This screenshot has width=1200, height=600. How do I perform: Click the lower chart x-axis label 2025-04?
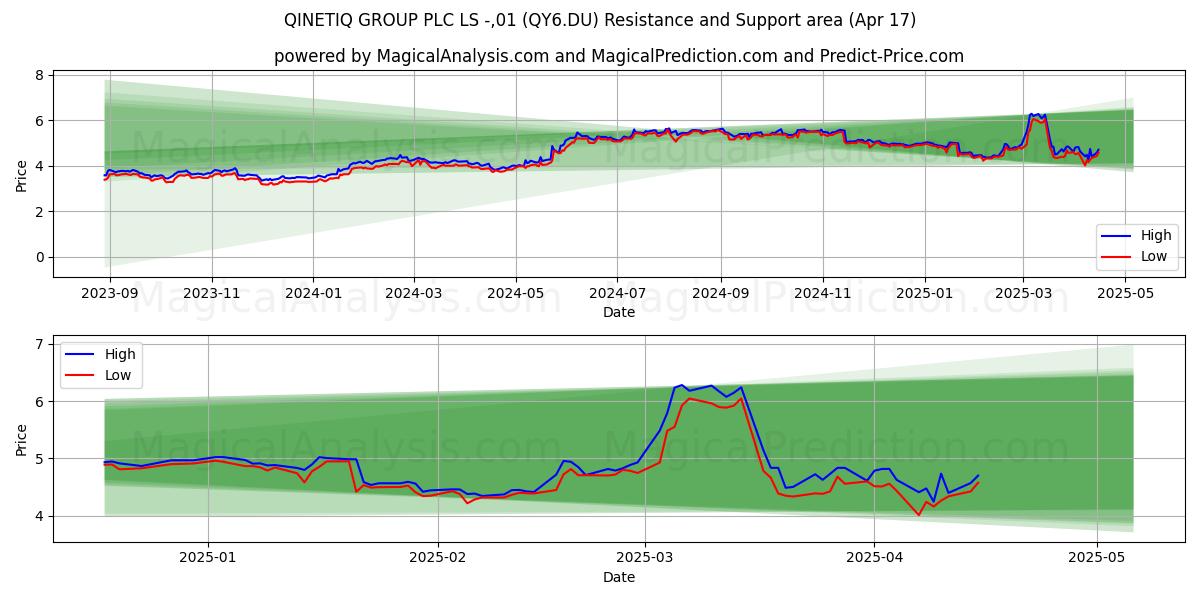[x=874, y=559]
